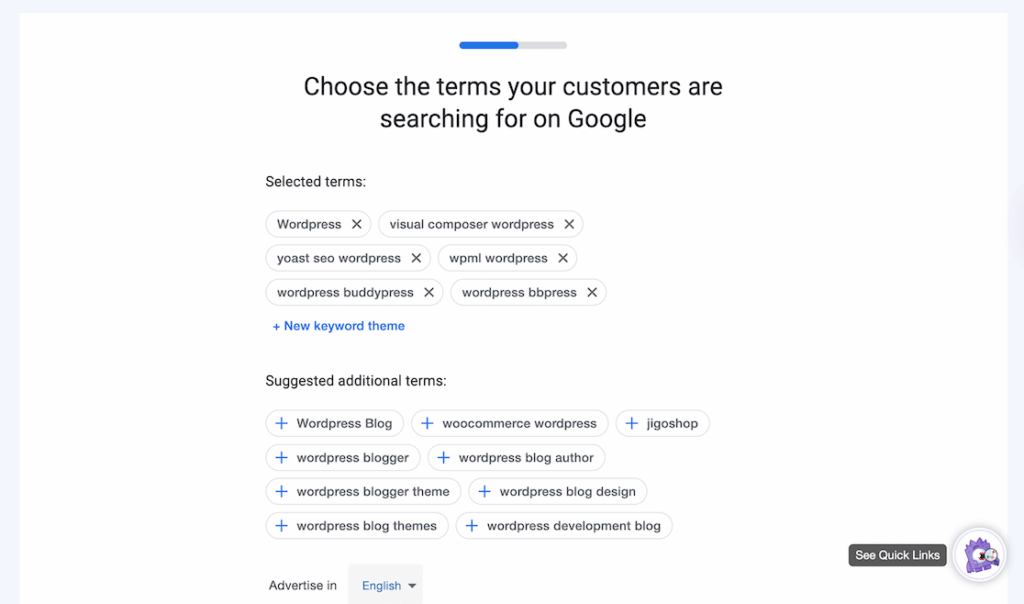Image resolution: width=1024 pixels, height=604 pixels.
Task: Remove visual composer wordpress term
Action: click(569, 224)
